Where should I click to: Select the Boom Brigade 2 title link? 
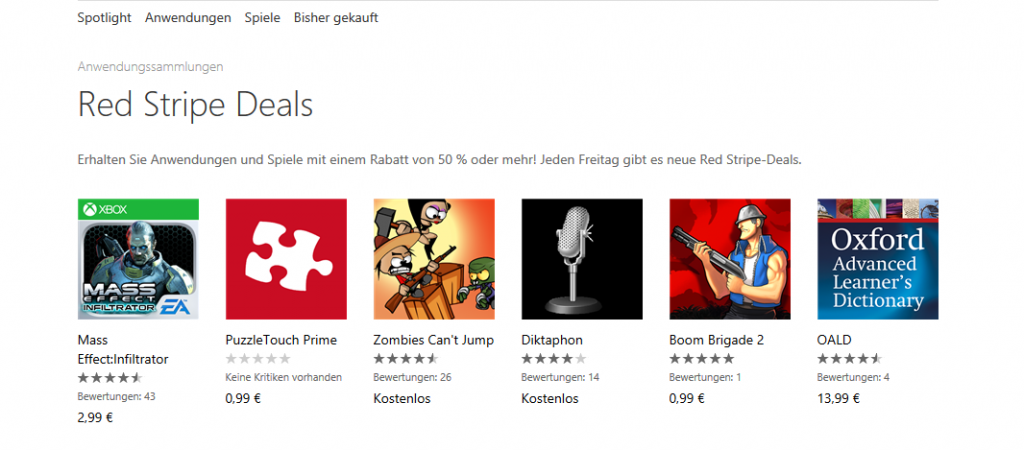pyautogui.click(x=716, y=340)
